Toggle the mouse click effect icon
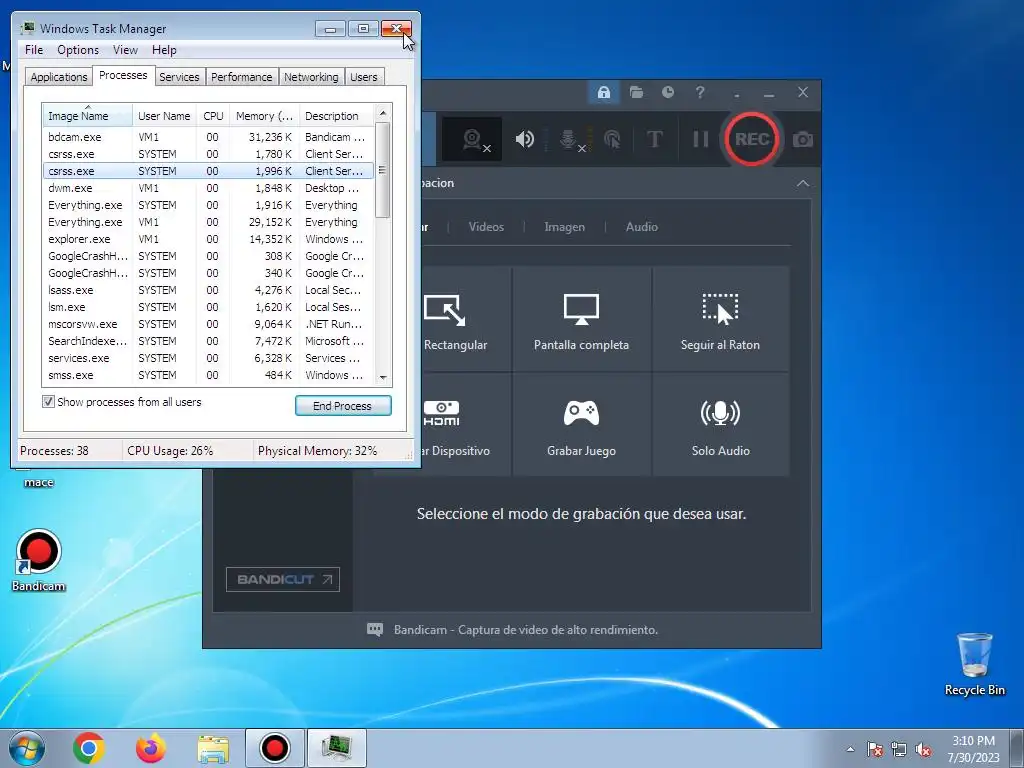This screenshot has height=768, width=1024. click(613, 139)
